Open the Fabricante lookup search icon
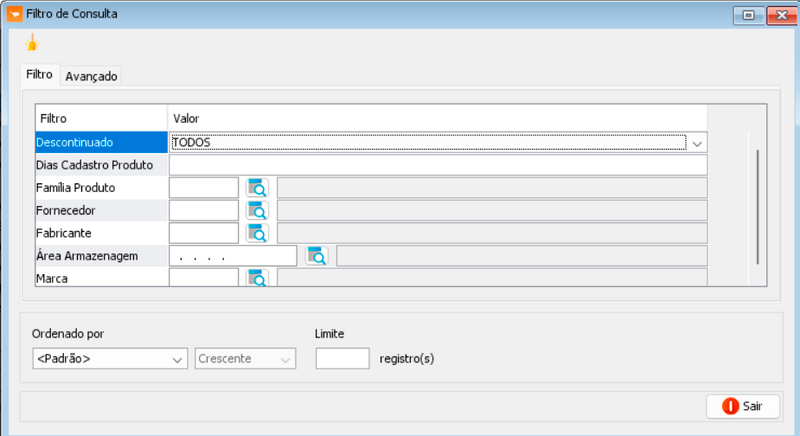 click(x=257, y=233)
